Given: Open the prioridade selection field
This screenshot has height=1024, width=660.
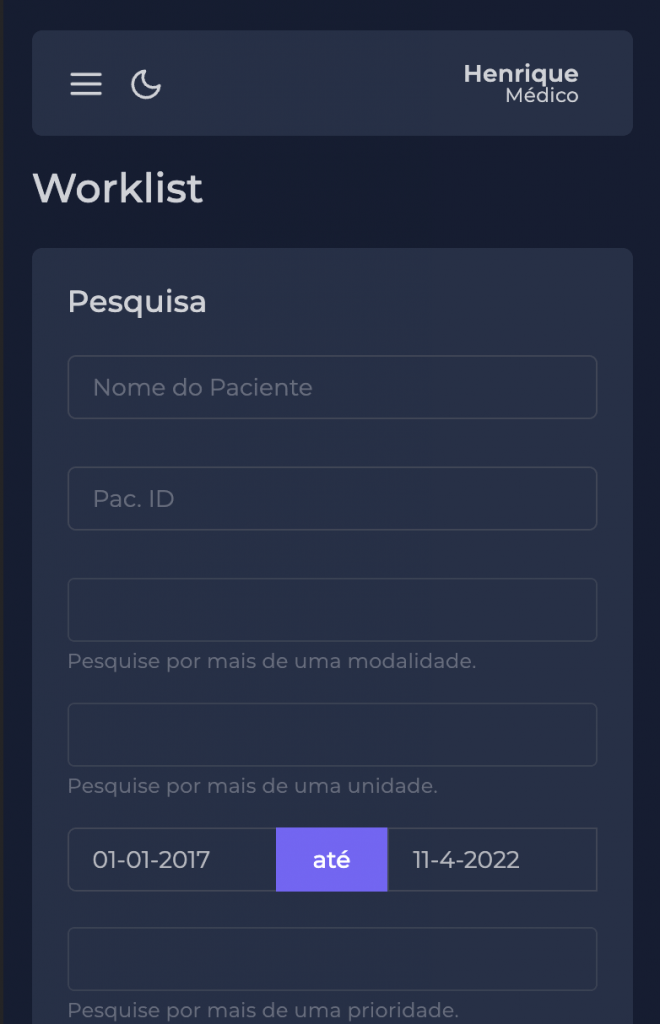Looking at the screenshot, I should coord(332,958).
